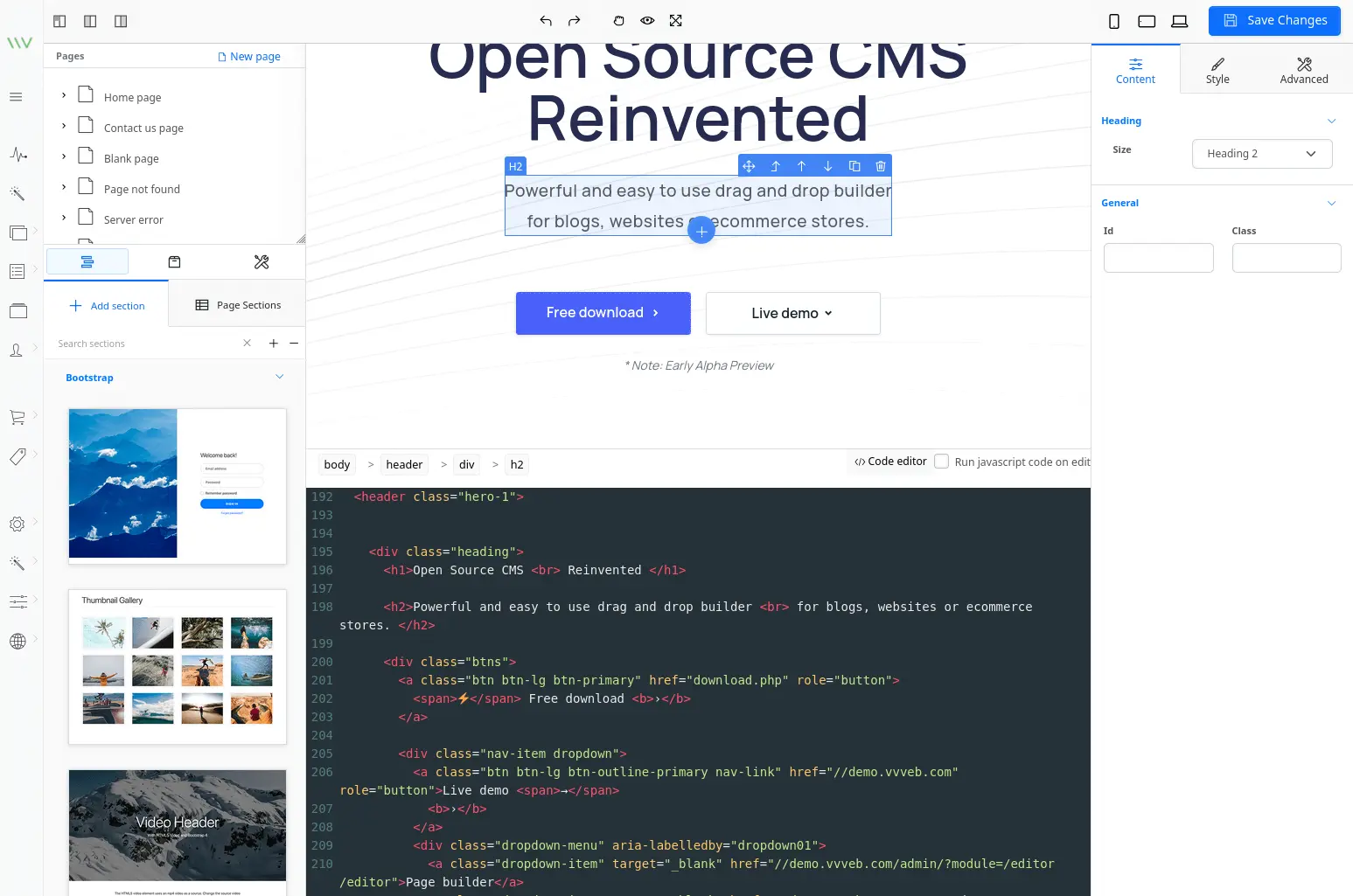The width and height of the screenshot is (1353, 896).
Task: Select the hand pan tool in the toolbar
Action: (618, 20)
